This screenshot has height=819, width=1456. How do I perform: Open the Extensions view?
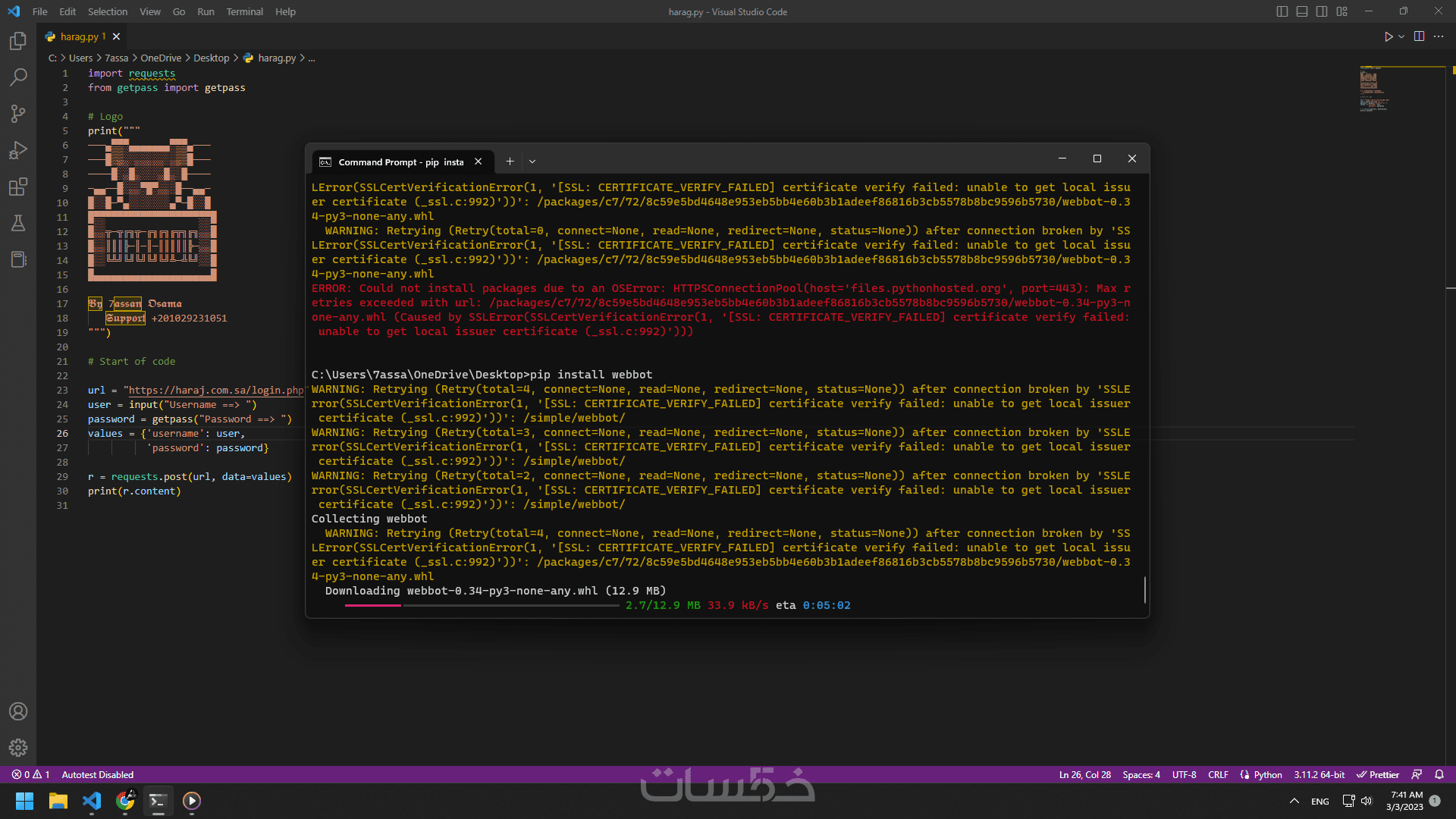pos(18,187)
